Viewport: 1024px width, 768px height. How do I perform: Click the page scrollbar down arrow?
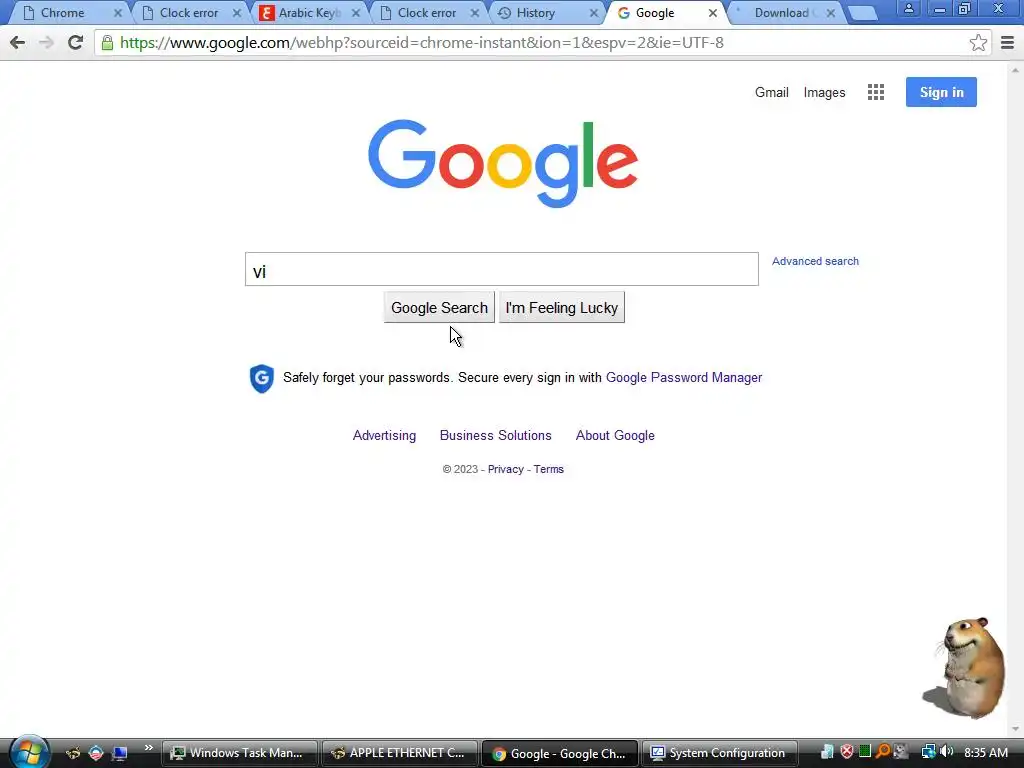[x=1014, y=729]
